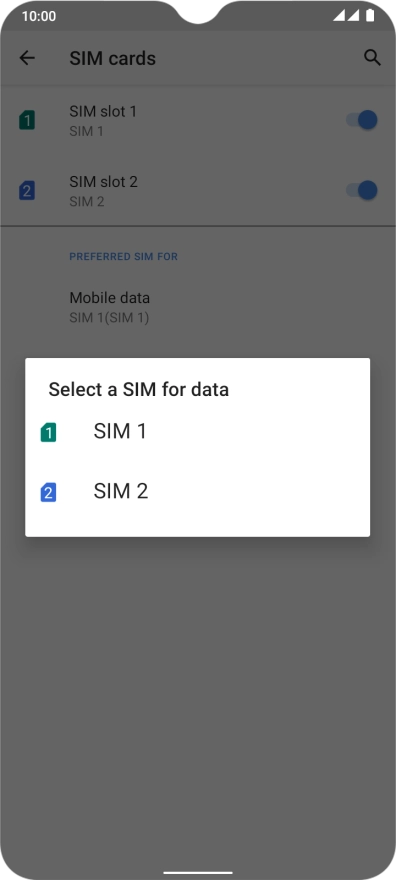Open Mobile data preferred SIM setting
Screen dimensions: 396x880
coord(198,308)
